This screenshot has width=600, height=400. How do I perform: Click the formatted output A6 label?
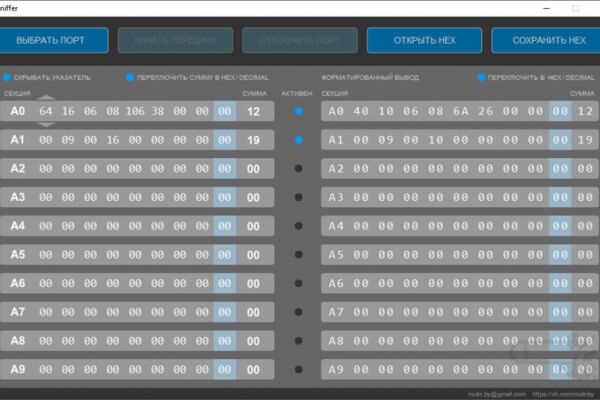336,283
